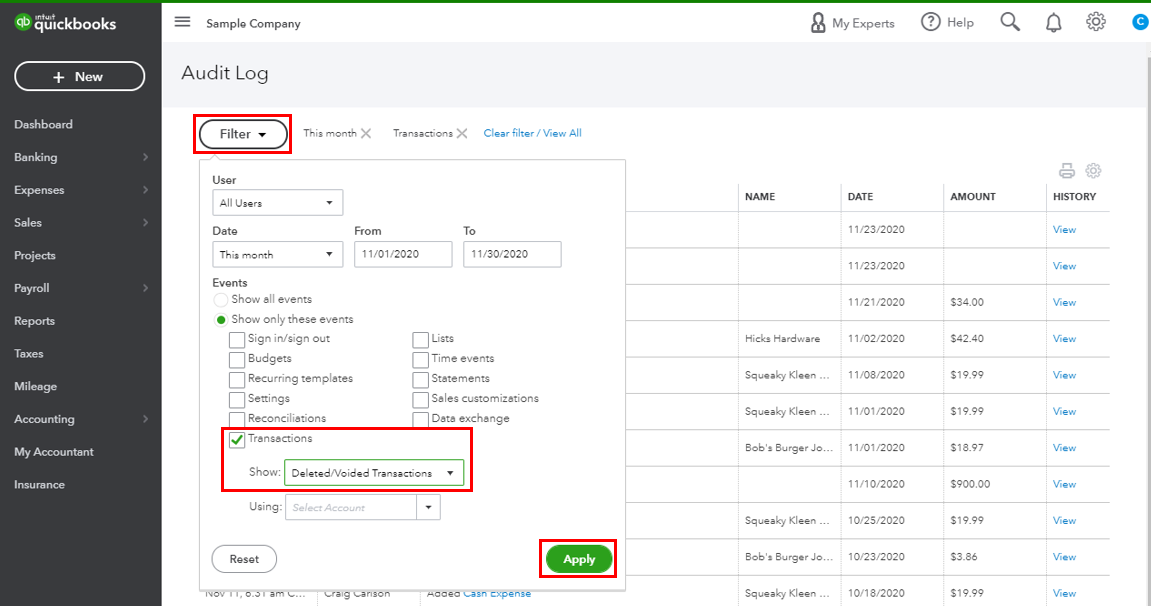View history for $34.00 row
The image size is (1151, 606).
point(1064,302)
